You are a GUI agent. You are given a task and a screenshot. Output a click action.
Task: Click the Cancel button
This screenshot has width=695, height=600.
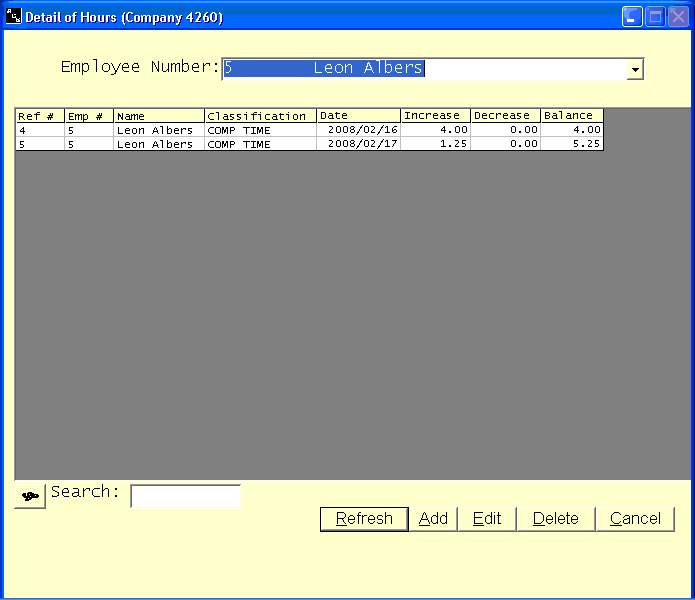click(x=635, y=518)
